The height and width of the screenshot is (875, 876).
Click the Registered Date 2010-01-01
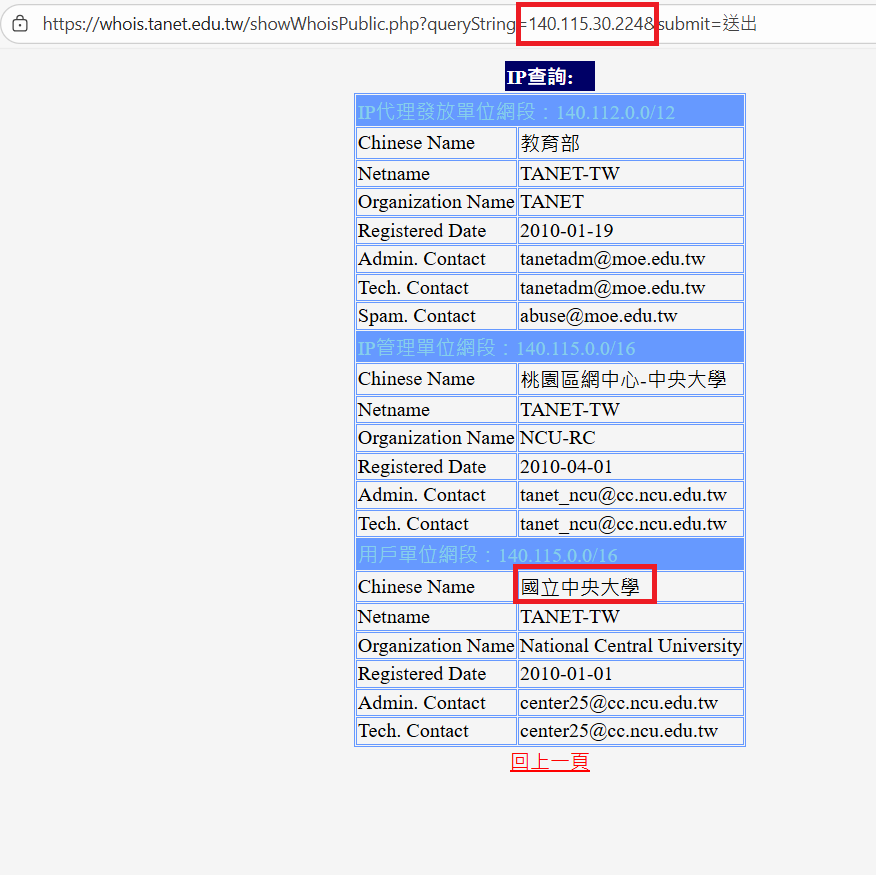tap(631, 674)
